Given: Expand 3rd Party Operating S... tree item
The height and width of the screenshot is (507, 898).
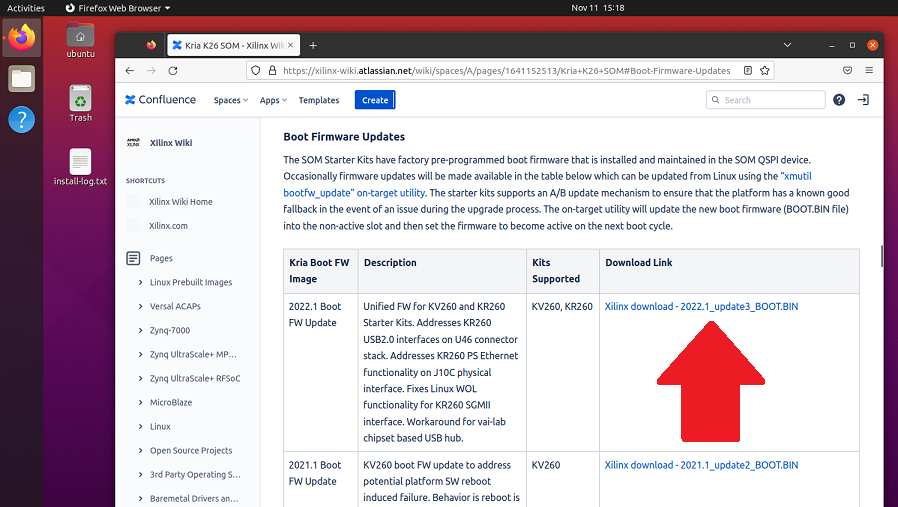Looking at the screenshot, I should click(x=140, y=475).
